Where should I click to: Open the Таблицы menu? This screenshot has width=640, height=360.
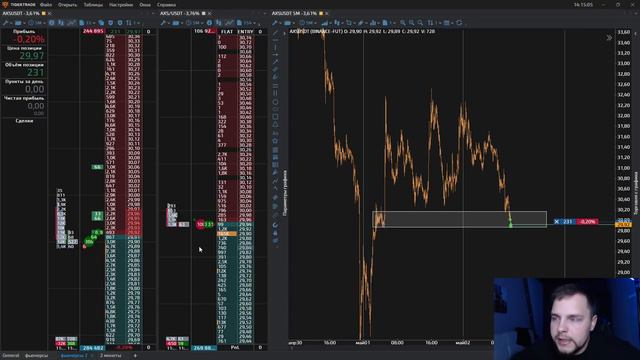point(93,5)
